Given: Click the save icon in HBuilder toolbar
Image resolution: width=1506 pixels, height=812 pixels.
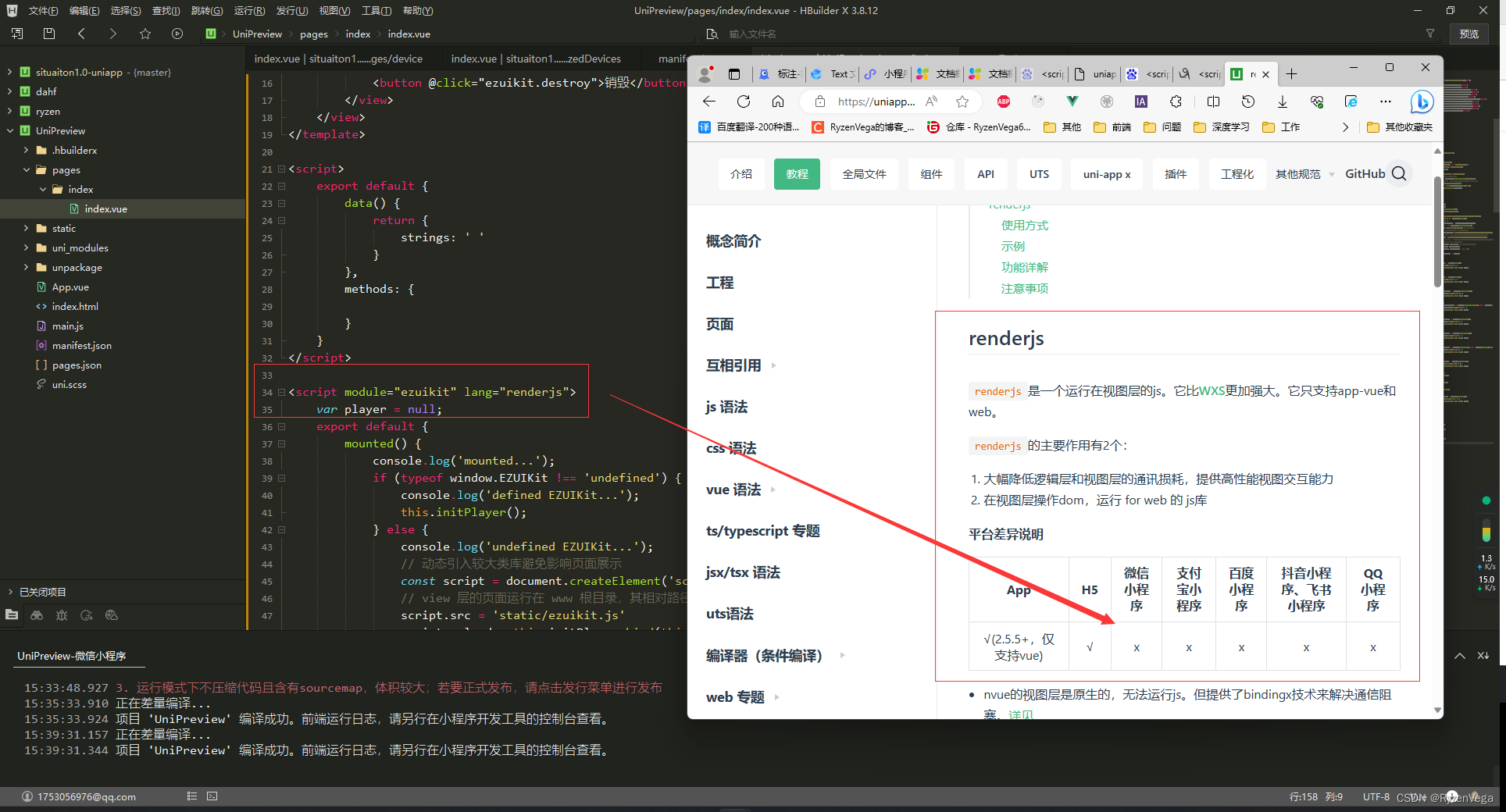Looking at the screenshot, I should click(49, 34).
